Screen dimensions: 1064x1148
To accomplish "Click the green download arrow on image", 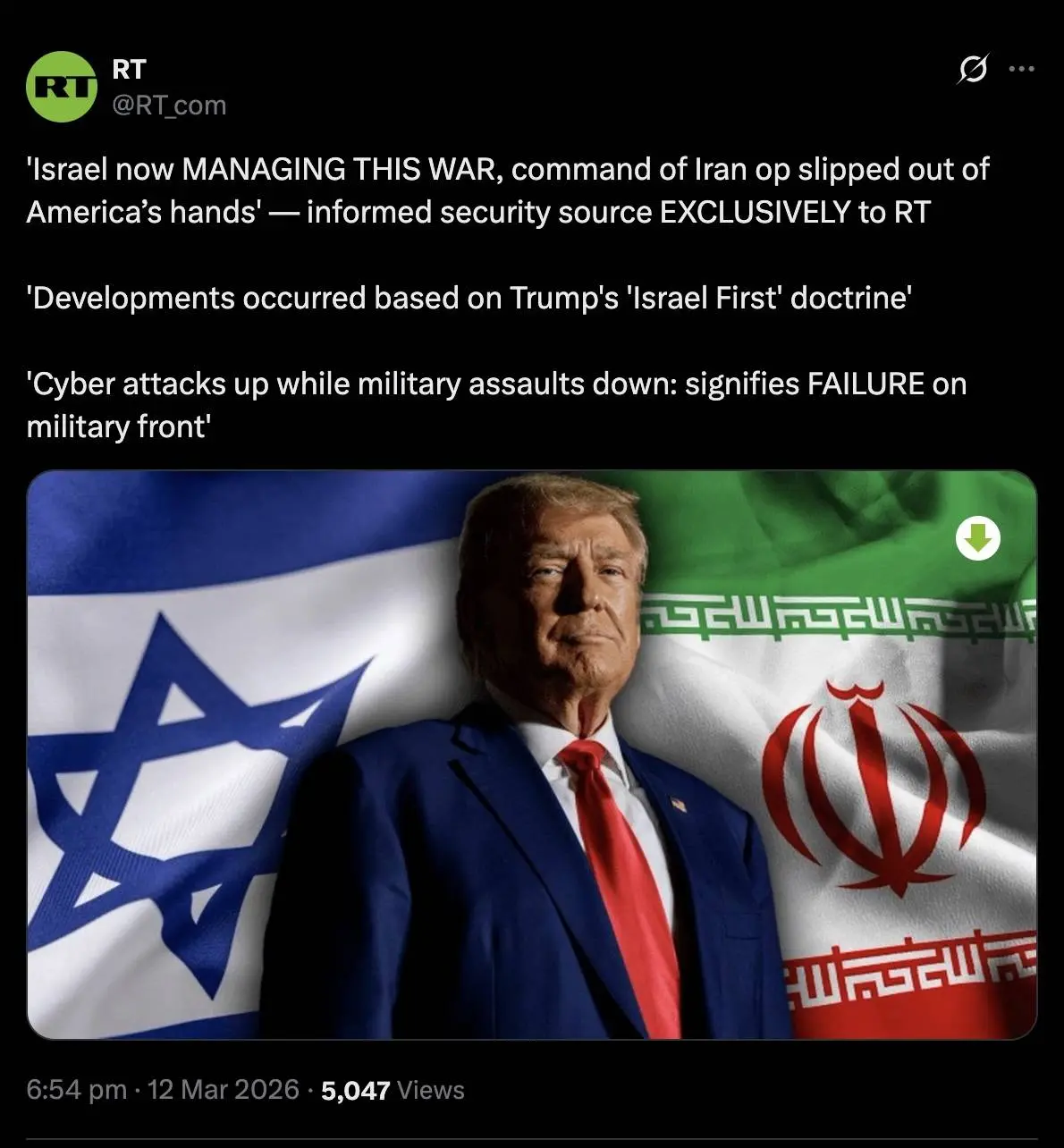I will click(978, 538).
